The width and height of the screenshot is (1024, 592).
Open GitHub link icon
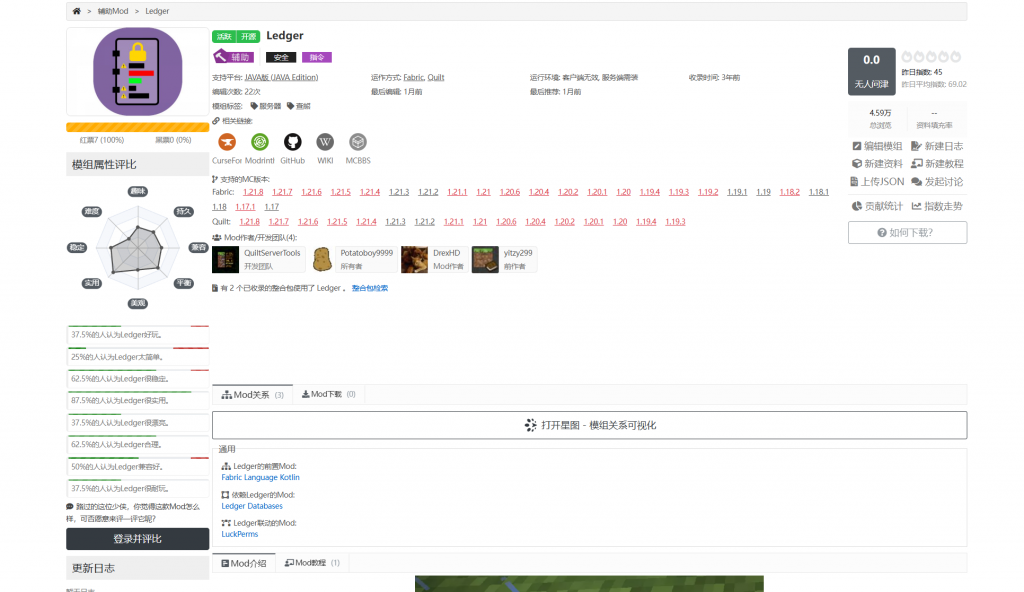(292, 142)
